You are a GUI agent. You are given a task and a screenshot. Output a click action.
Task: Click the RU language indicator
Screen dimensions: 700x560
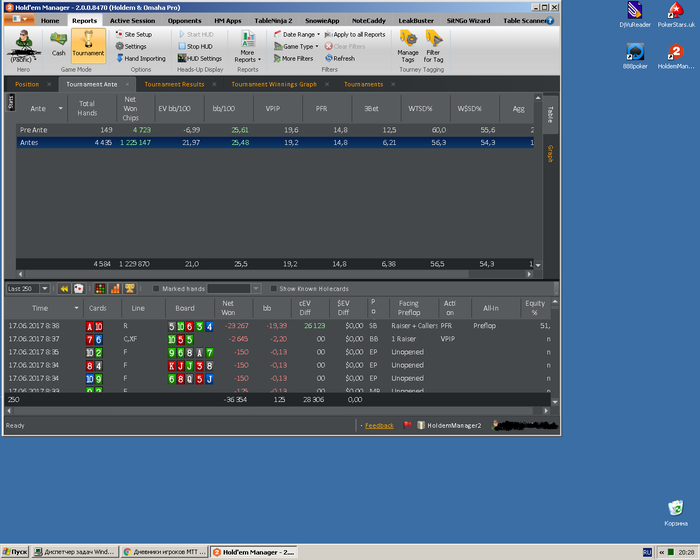[x=647, y=552]
